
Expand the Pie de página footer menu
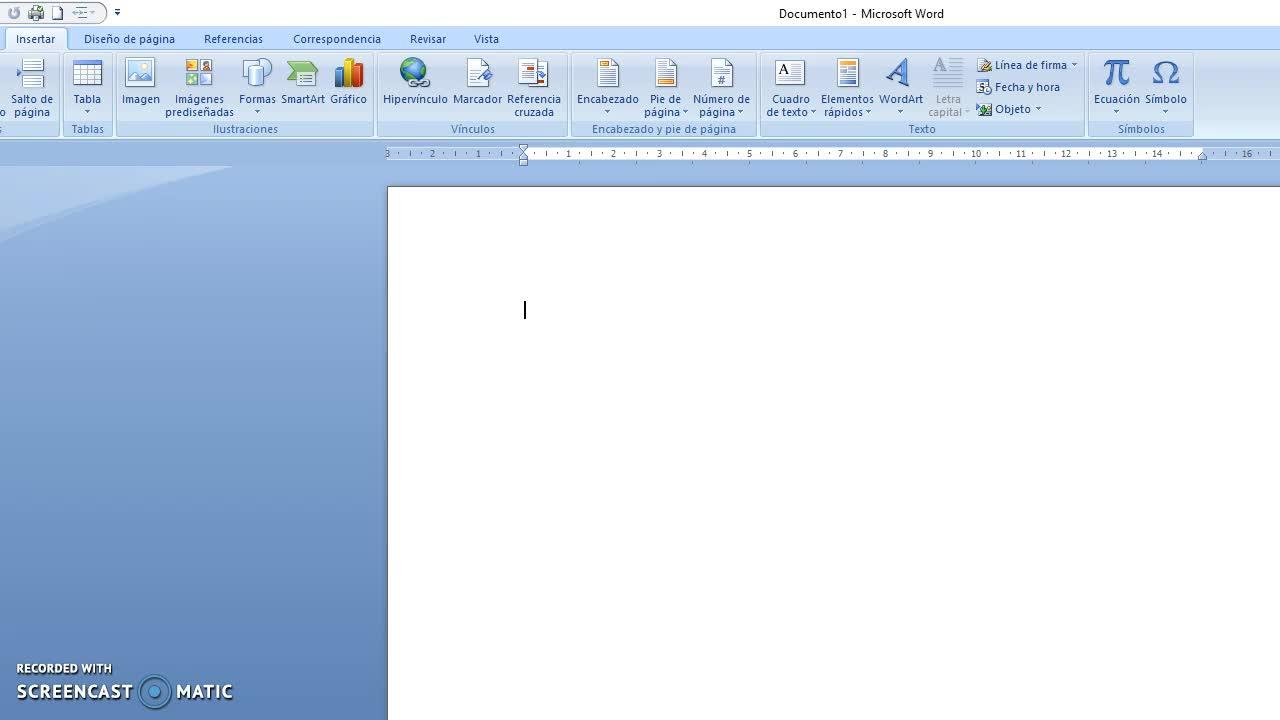[665, 88]
